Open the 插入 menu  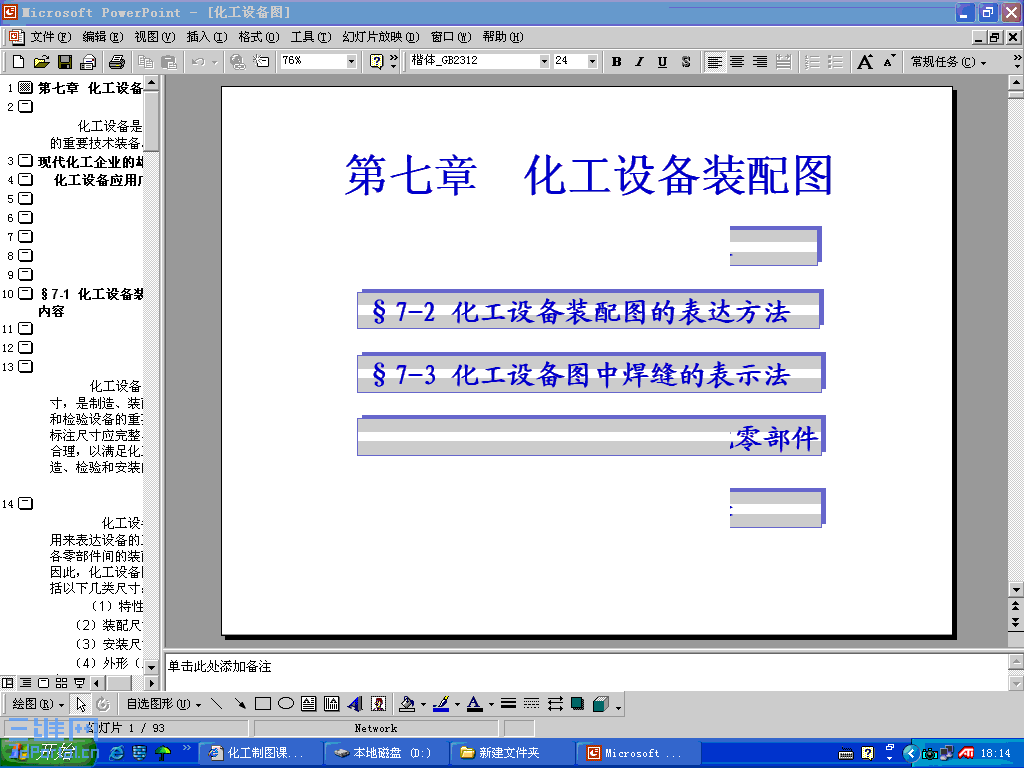pos(205,36)
